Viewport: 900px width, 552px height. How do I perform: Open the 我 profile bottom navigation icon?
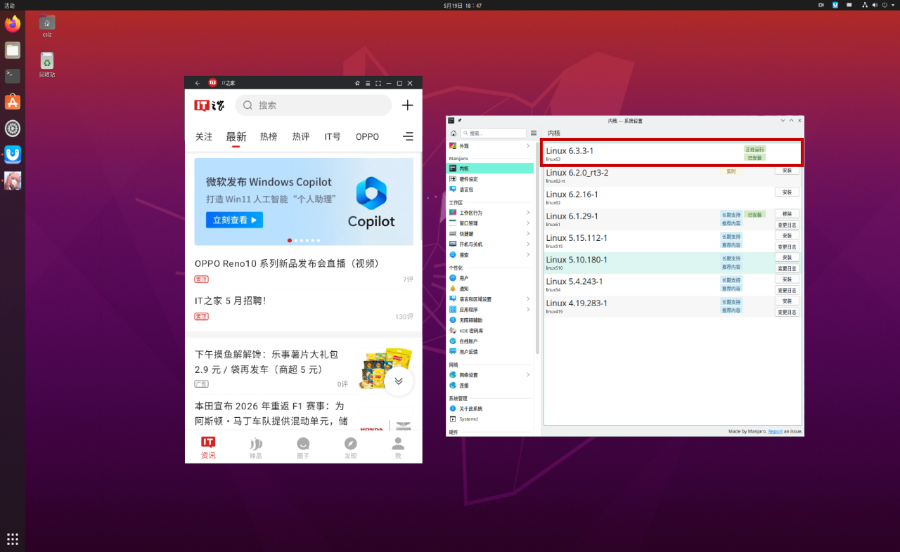tap(398, 448)
